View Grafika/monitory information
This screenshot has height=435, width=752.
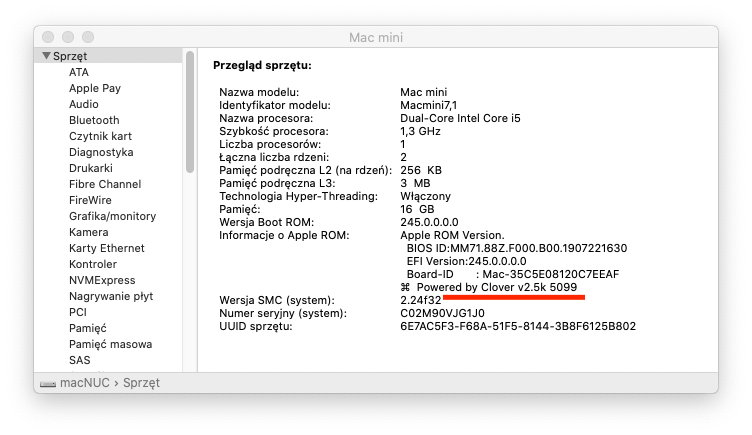pos(112,216)
